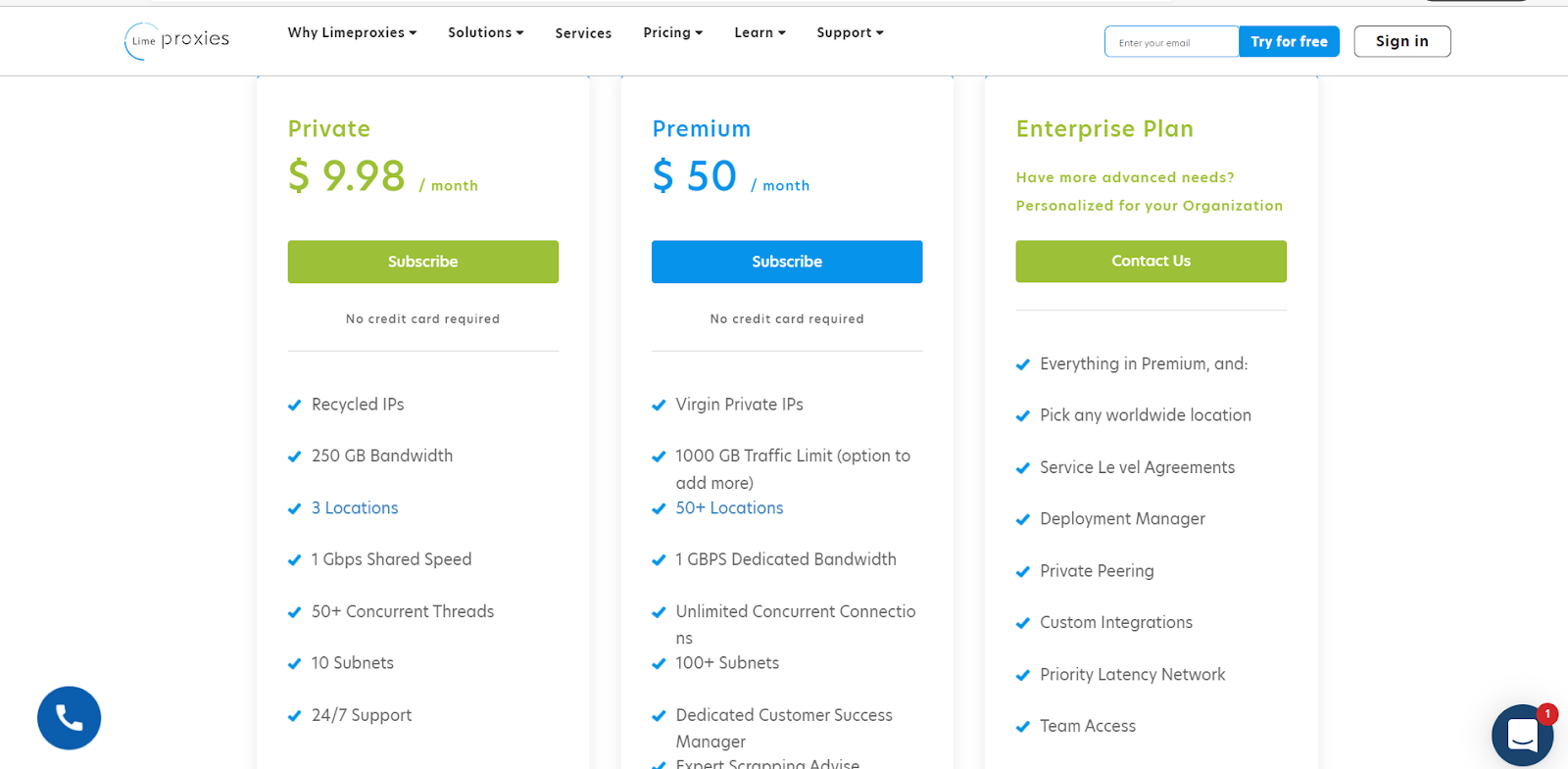1568x769 pixels.
Task: Subscribe to the Premium plan
Action: tap(787, 262)
